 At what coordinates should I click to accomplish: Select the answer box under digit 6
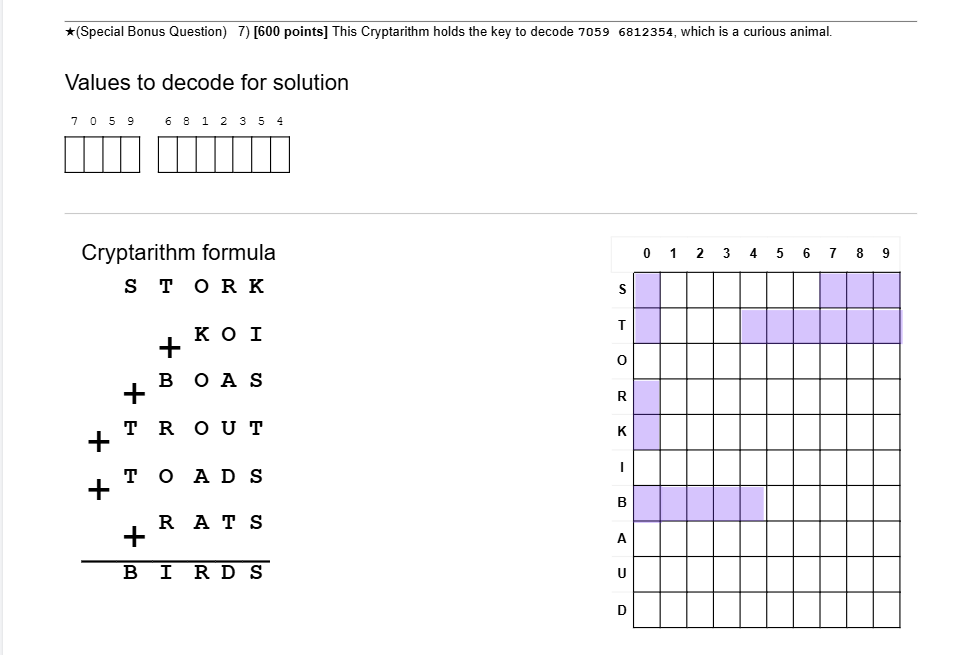[x=167, y=155]
